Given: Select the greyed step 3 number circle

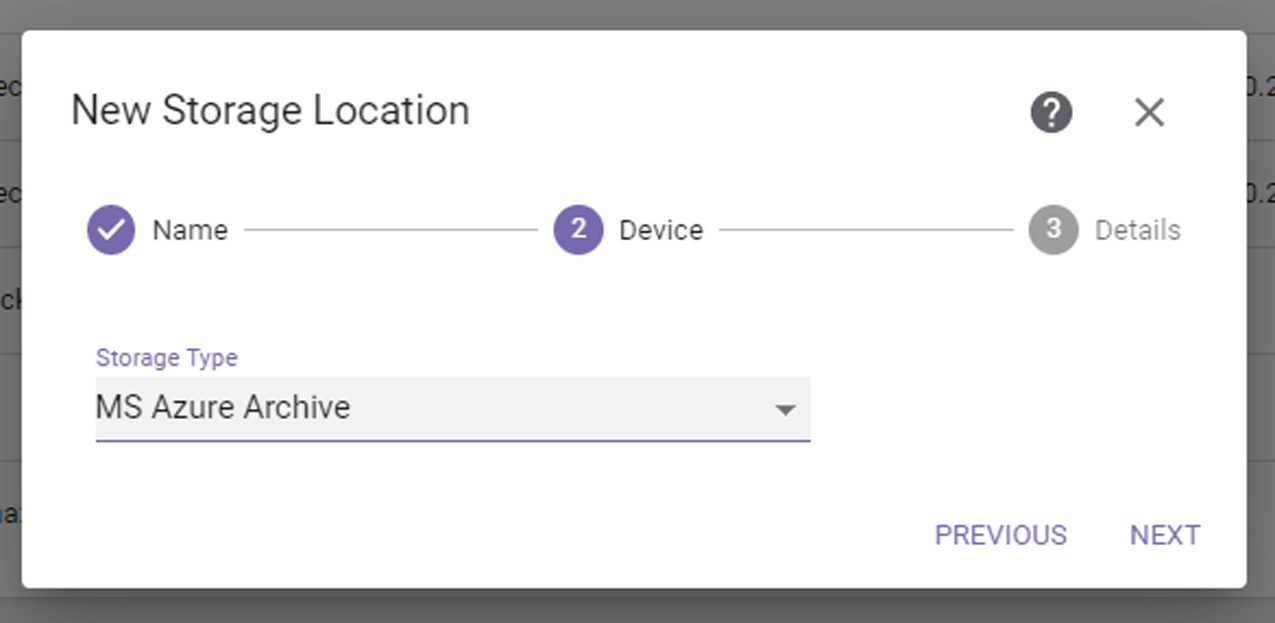Looking at the screenshot, I should [x=1053, y=230].
